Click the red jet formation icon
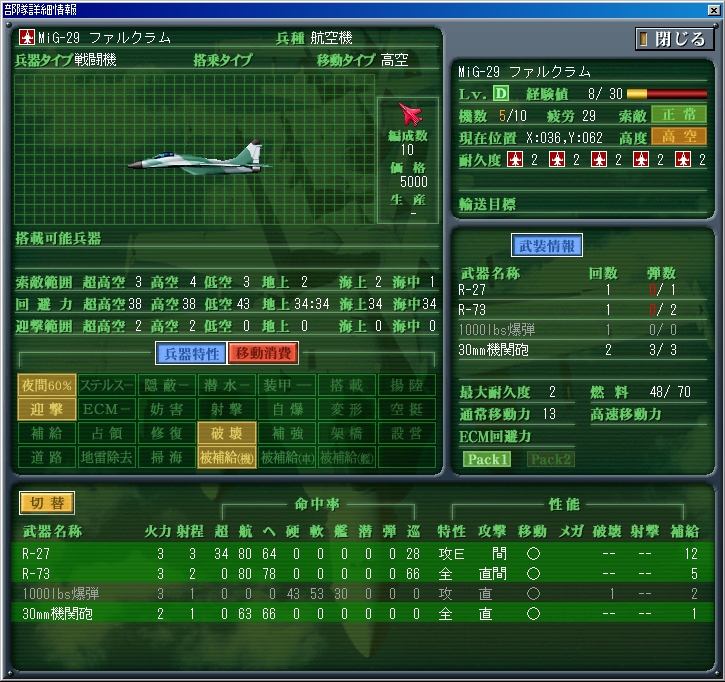The height and width of the screenshot is (682, 725). [410, 114]
